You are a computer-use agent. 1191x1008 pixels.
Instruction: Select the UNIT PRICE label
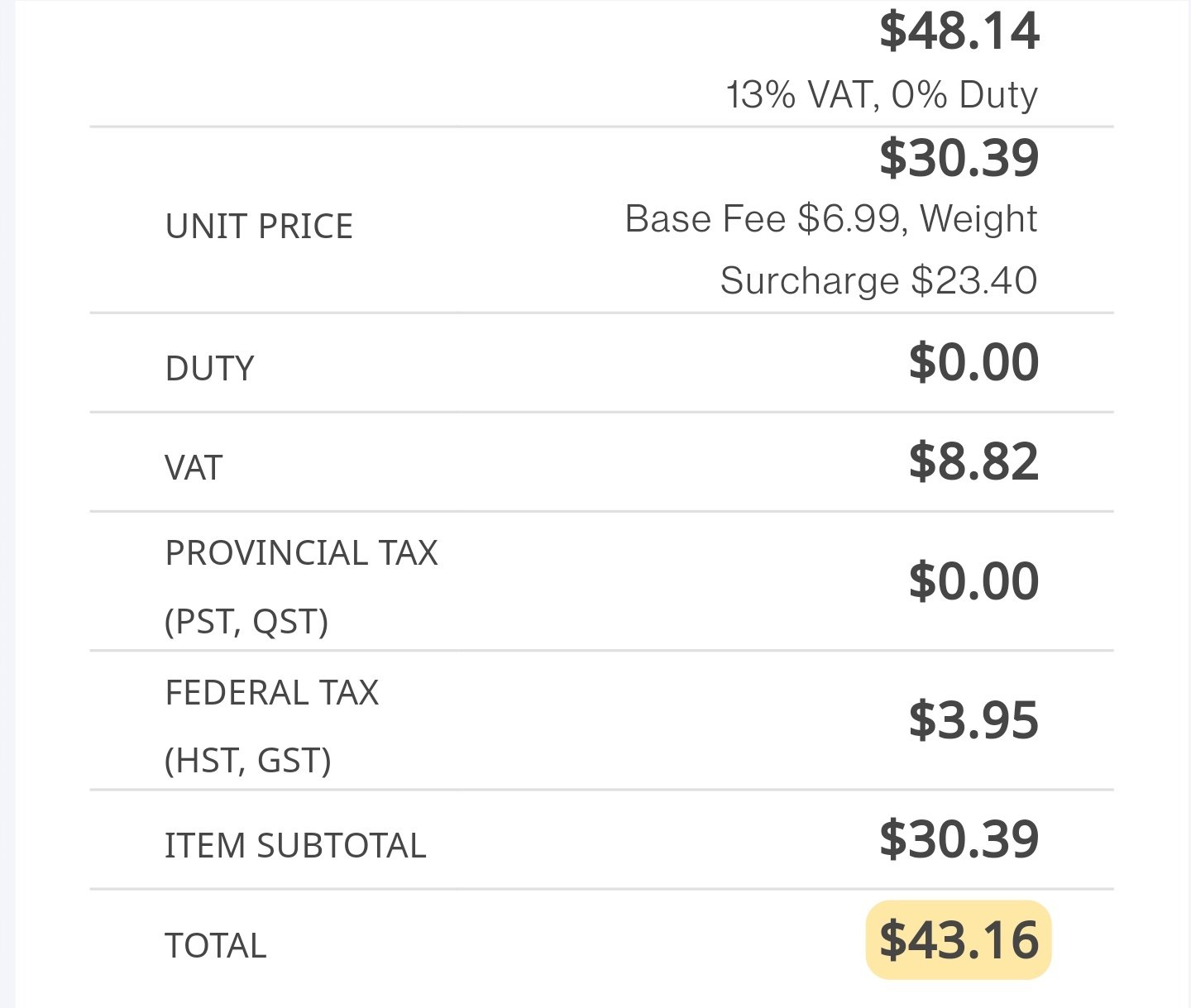(259, 226)
